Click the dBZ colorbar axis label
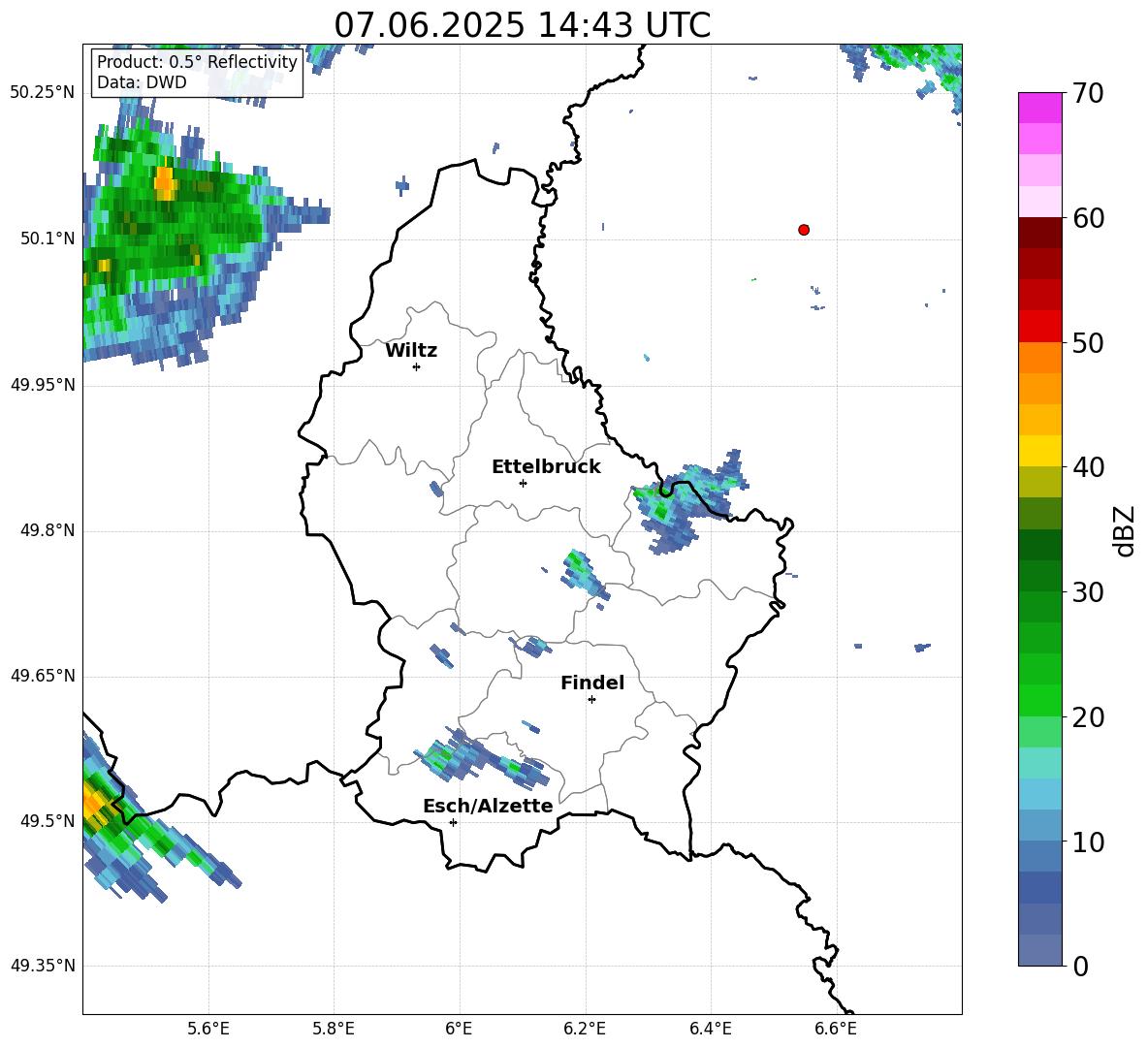1148x1048 pixels. click(1126, 530)
